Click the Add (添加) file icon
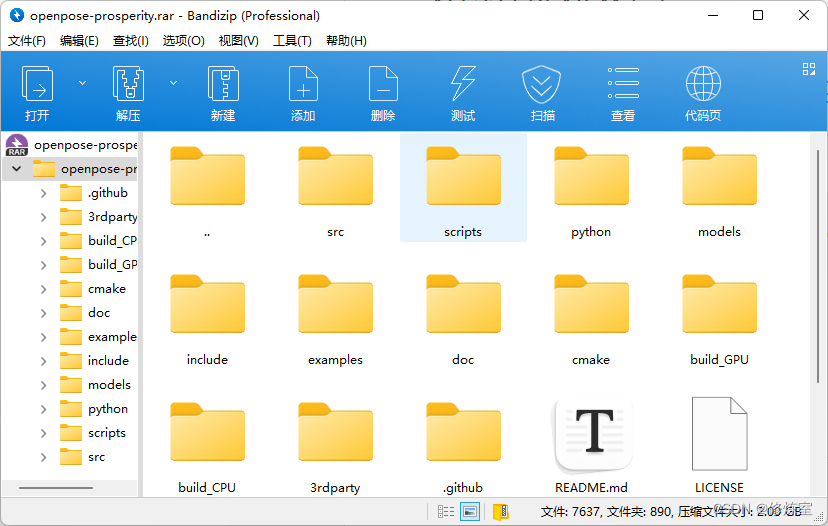This screenshot has height=526, width=828. tap(303, 83)
